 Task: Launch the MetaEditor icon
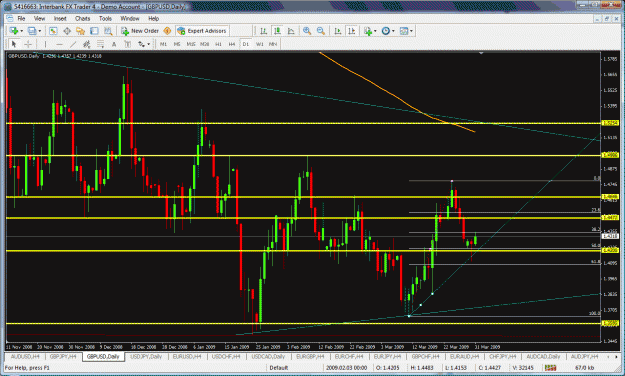[x=167, y=31]
